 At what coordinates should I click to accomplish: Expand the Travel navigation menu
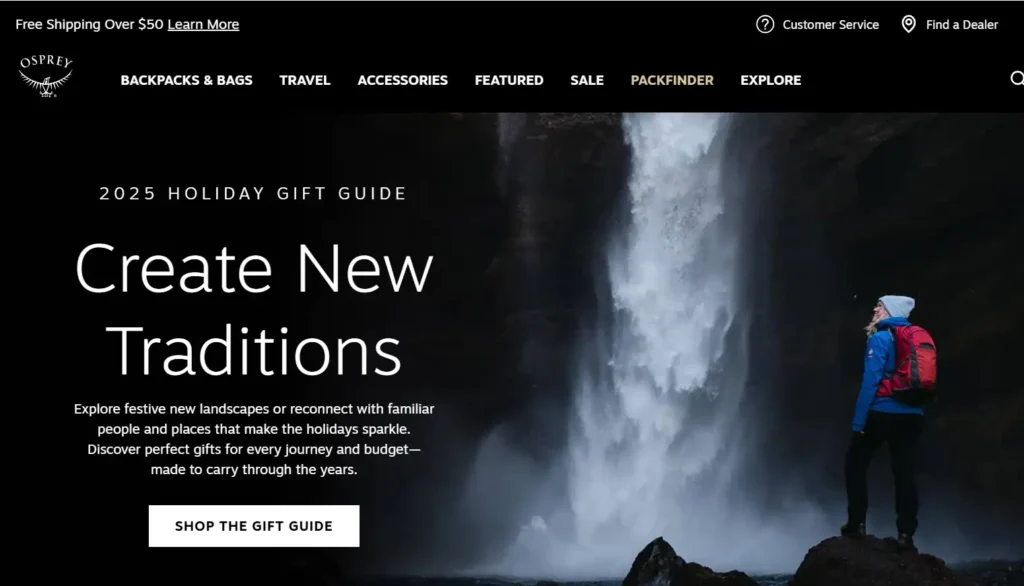[305, 80]
